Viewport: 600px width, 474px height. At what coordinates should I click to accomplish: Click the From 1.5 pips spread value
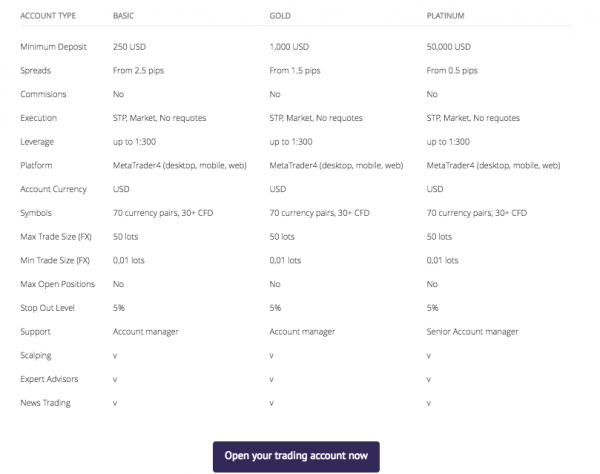coord(295,71)
